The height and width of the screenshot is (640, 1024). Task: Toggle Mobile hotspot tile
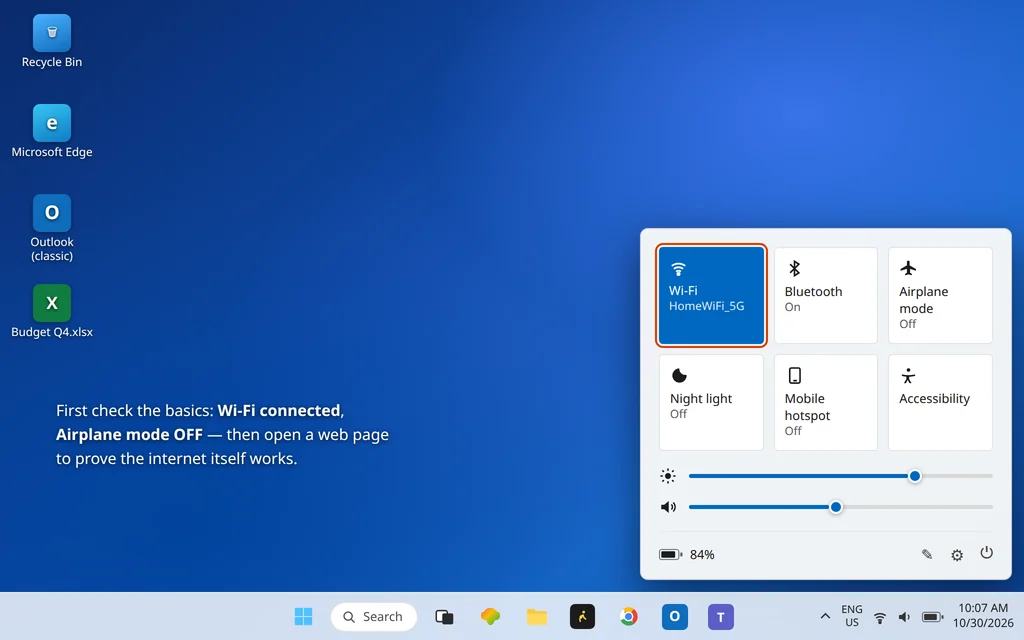tap(825, 402)
